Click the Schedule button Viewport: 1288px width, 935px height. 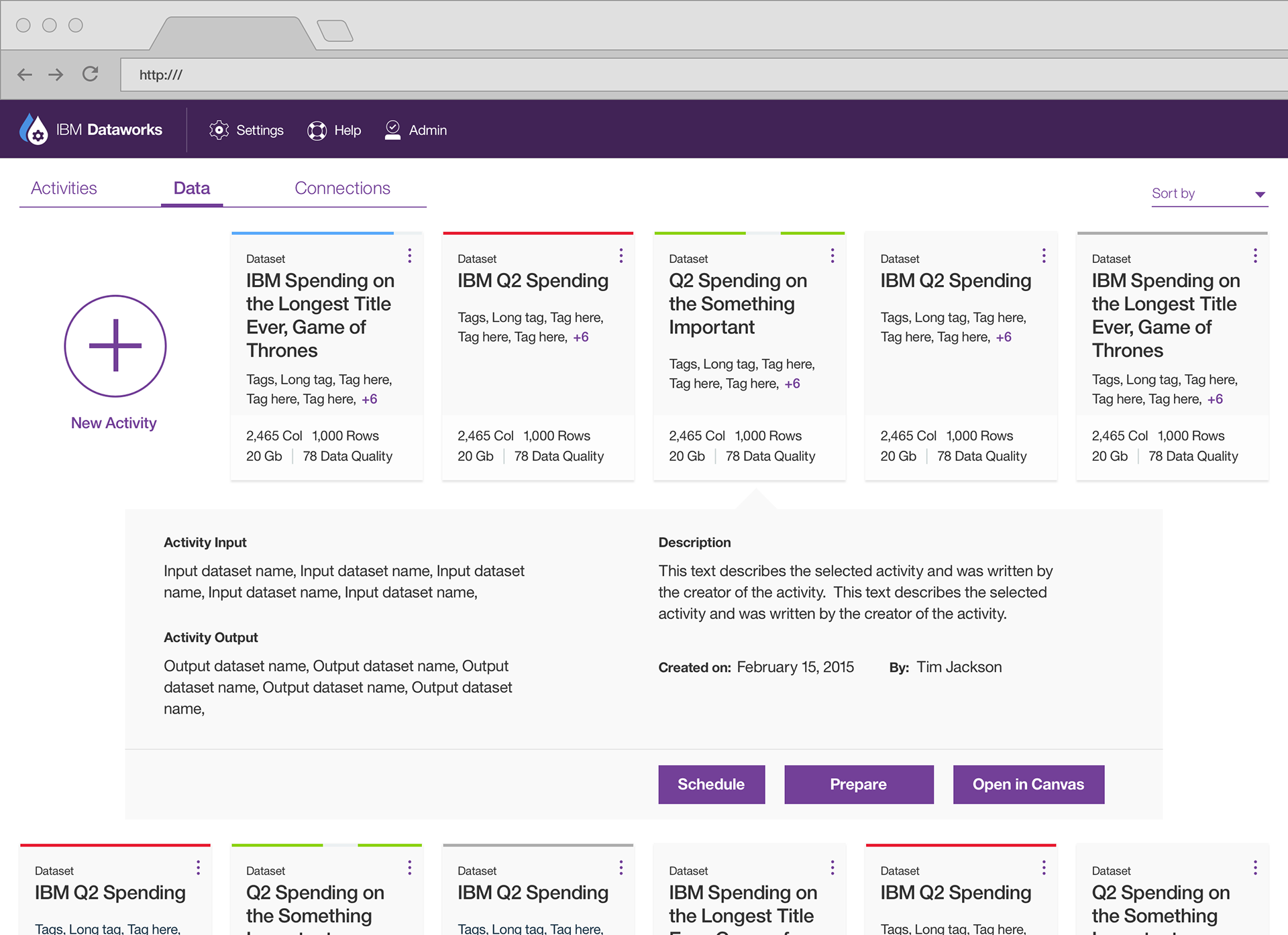pyautogui.click(x=711, y=784)
